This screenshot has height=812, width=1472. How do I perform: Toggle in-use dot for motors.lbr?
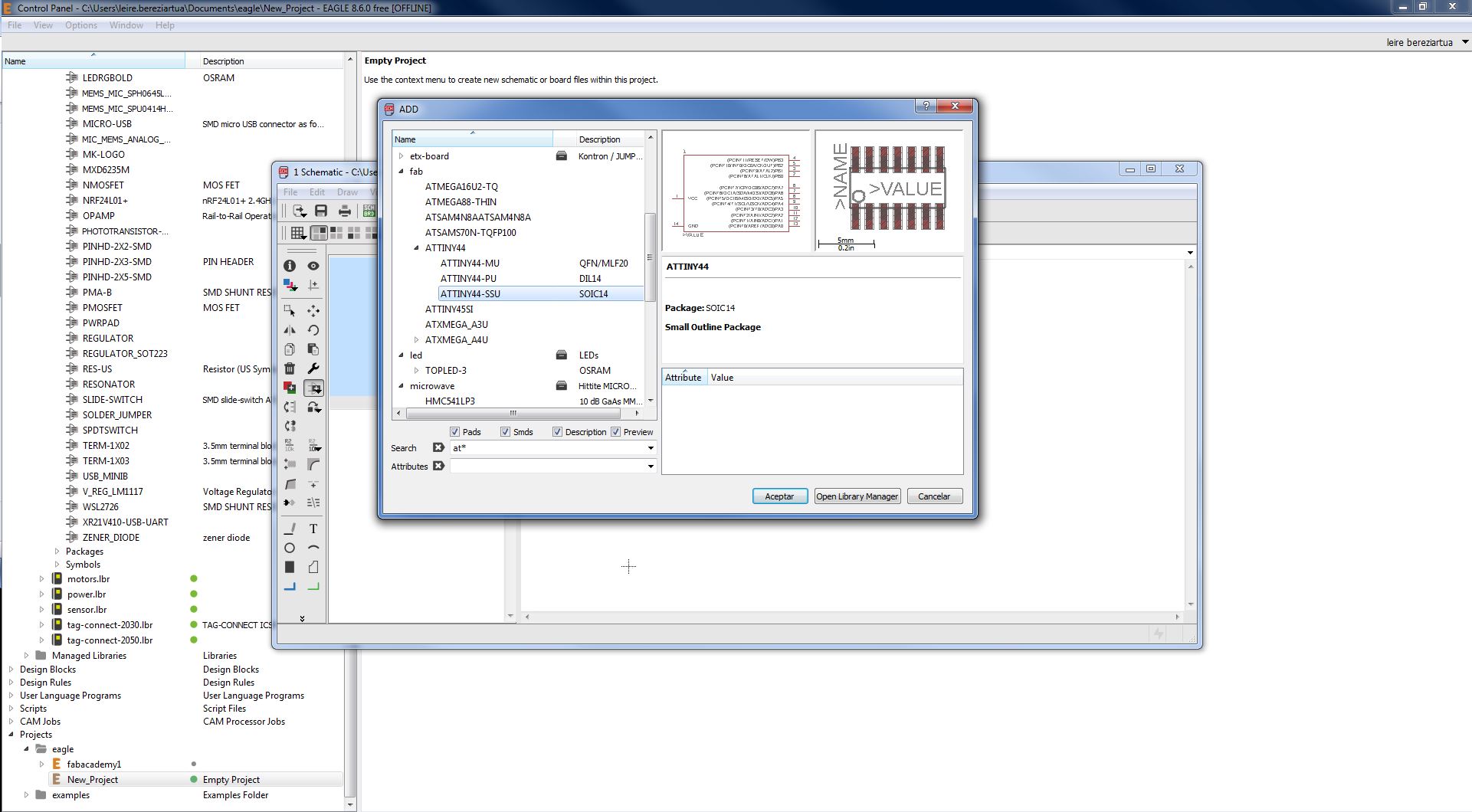click(x=194, y=578)
